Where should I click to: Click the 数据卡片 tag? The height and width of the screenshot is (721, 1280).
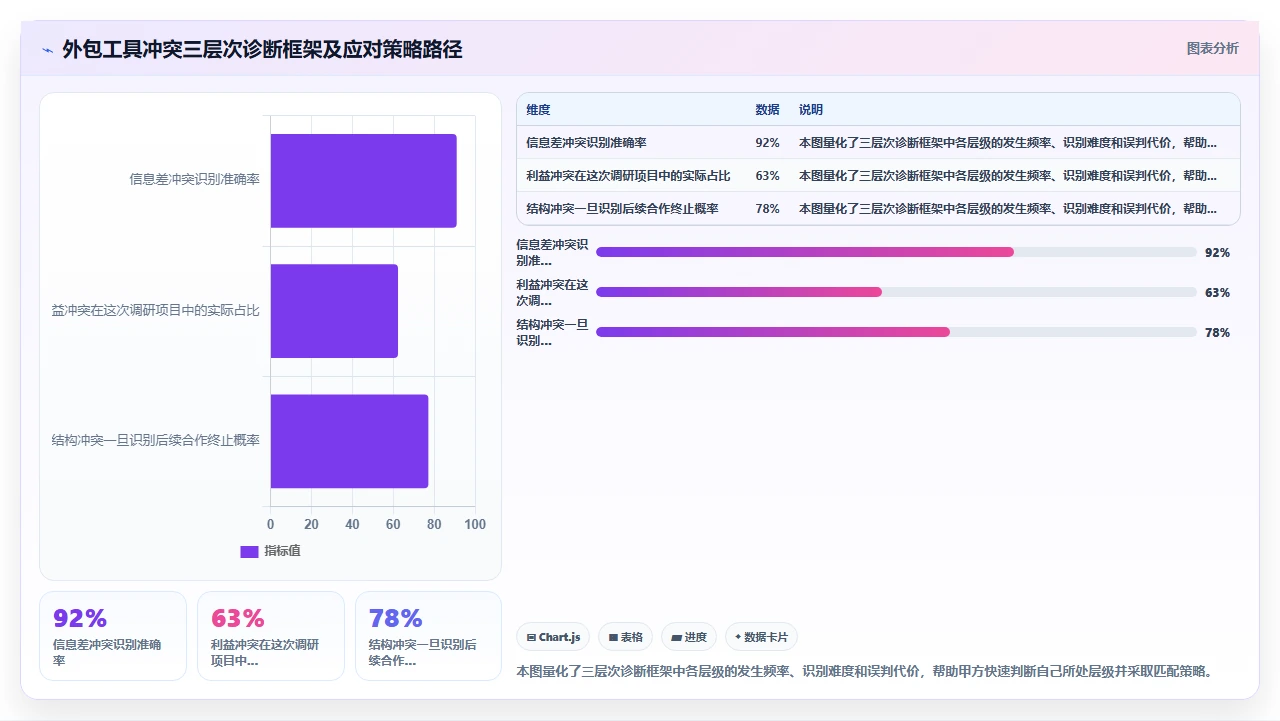coord(761,637)
